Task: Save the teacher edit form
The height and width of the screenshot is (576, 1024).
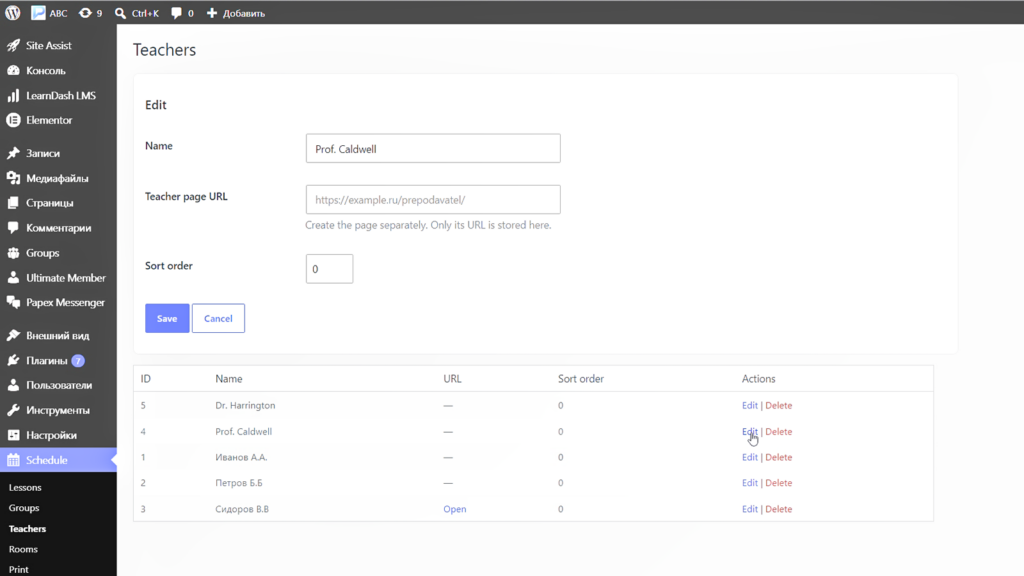Action: point(167,318)
